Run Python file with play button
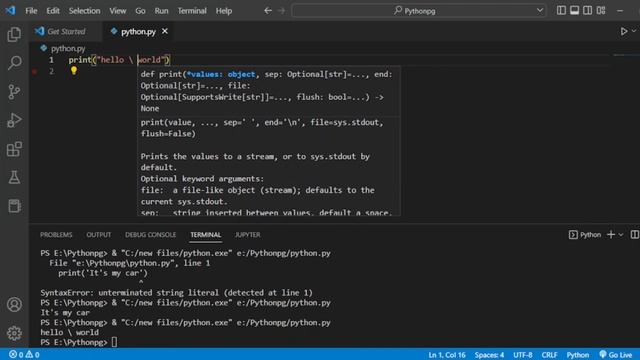This screenshot has width=640, height=360. (x=624, y=31)
